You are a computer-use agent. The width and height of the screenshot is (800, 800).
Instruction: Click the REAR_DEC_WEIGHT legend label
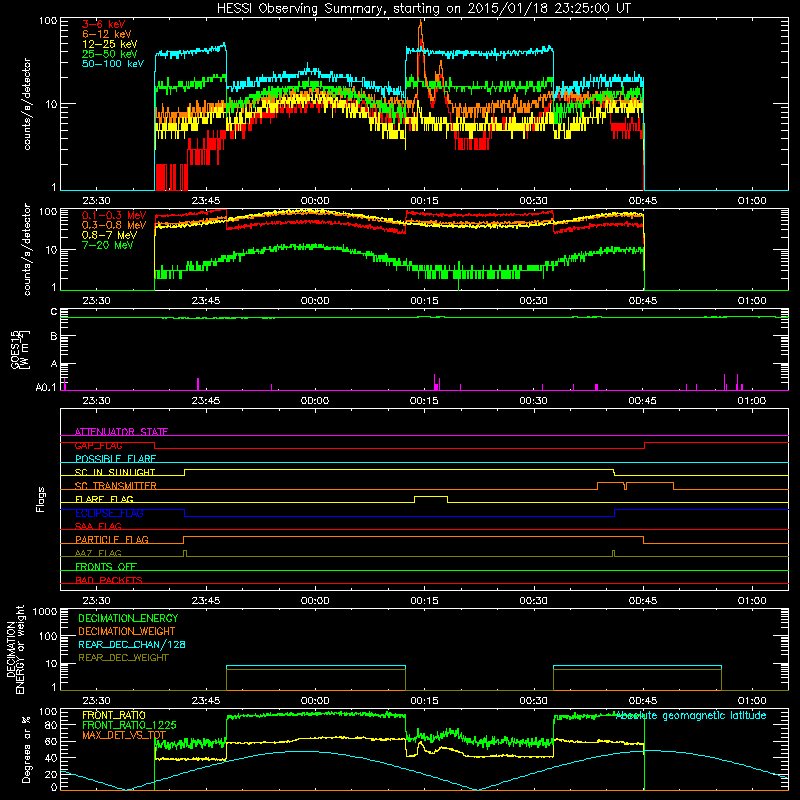[x=123, y=658]
